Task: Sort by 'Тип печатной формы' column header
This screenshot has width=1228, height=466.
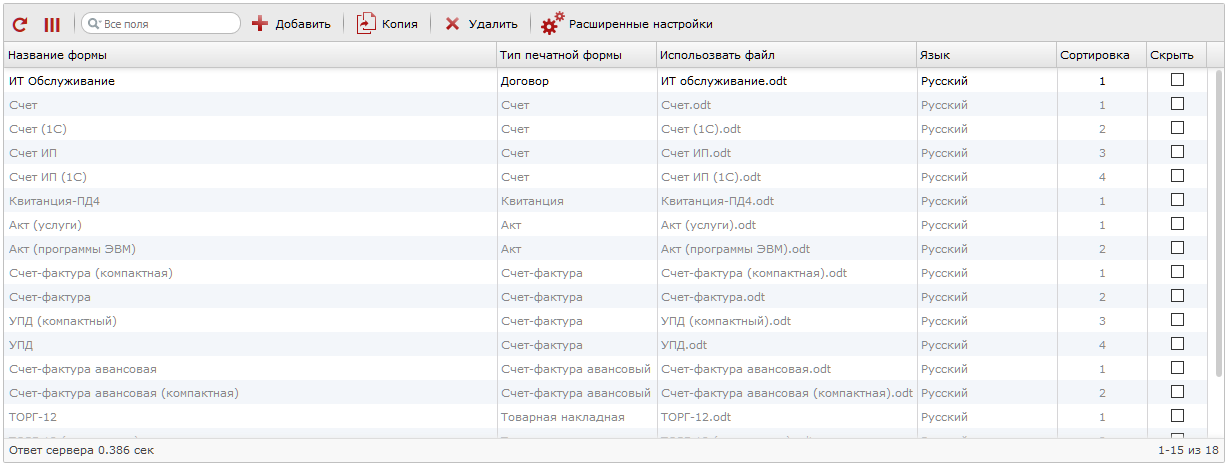Action: 576,55
